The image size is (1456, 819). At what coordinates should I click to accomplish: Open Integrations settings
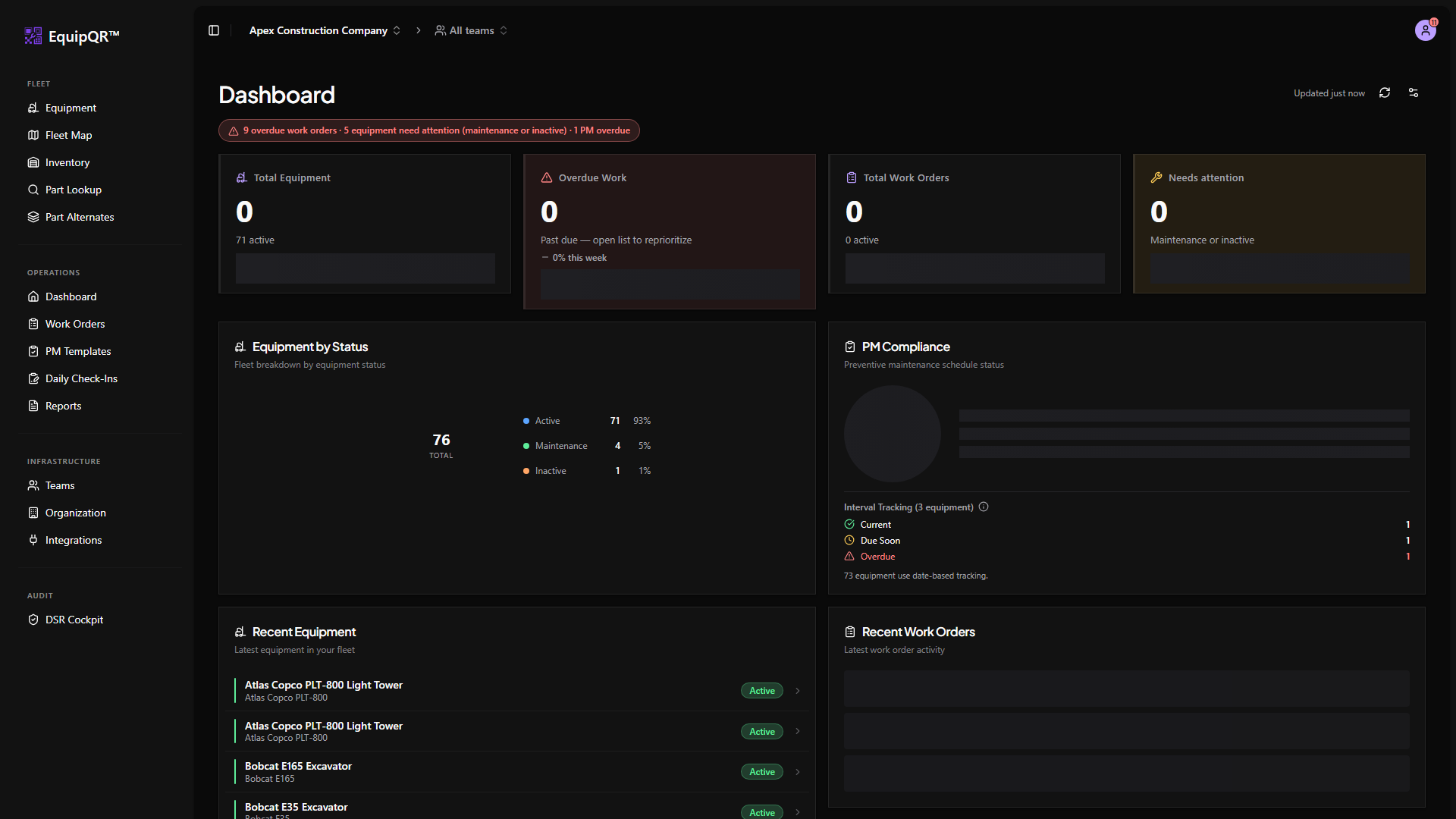100,540
